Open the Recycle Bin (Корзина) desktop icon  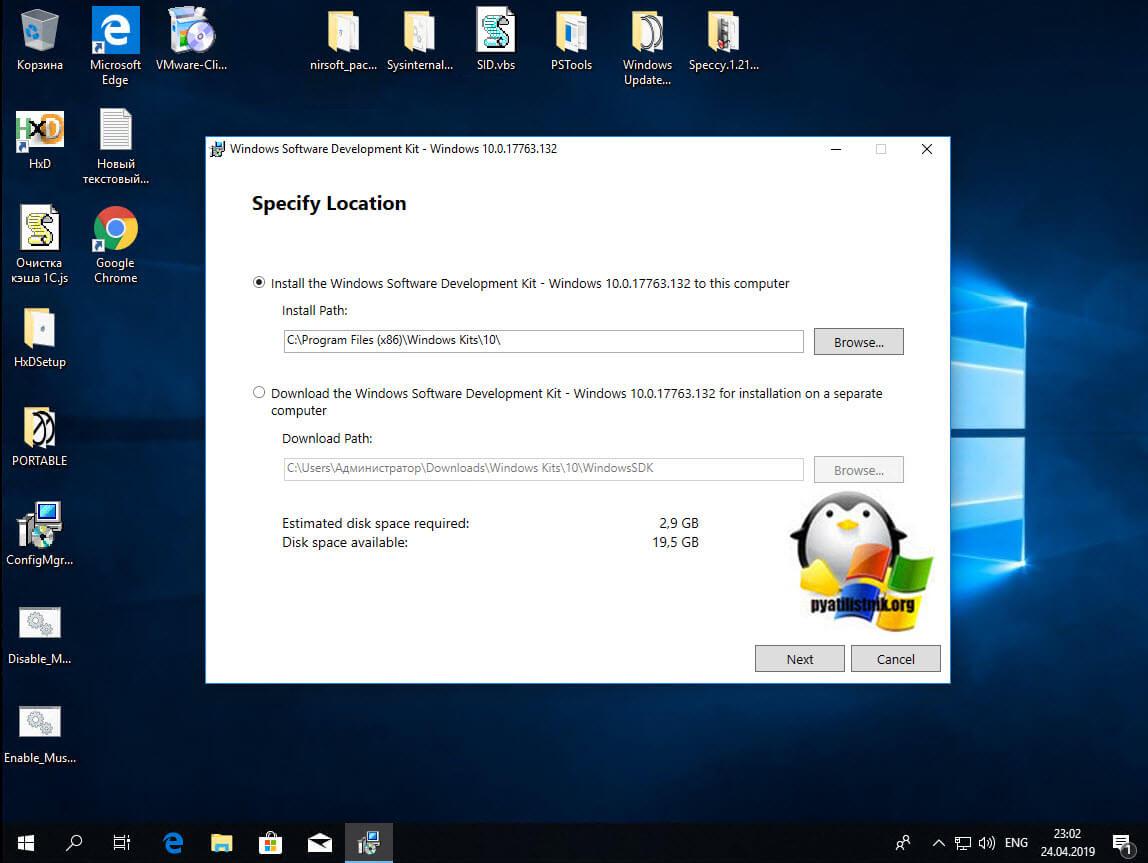click(x=40, y=40)
